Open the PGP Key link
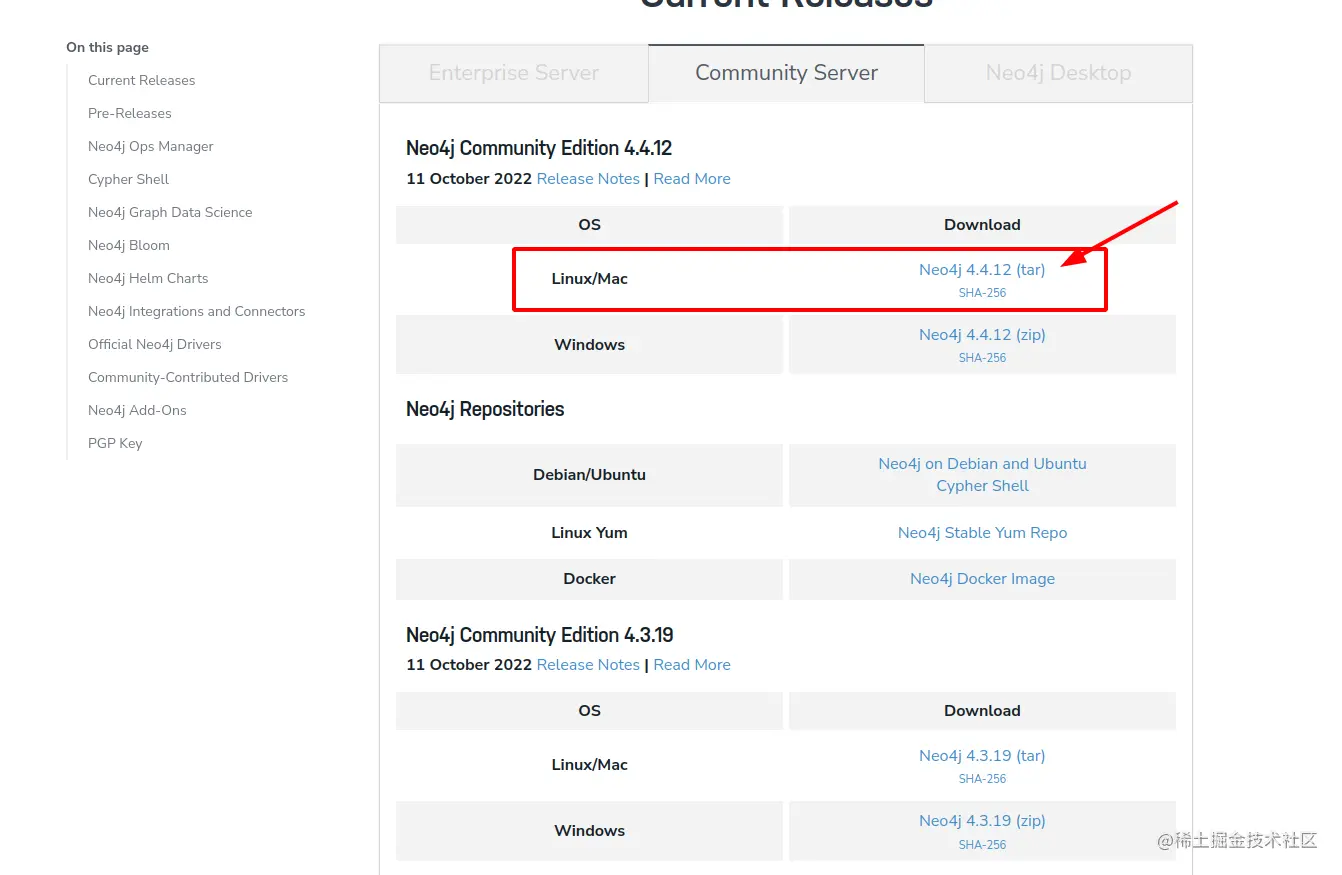Viewport: 1342px width, 875px height. [115, 443]
